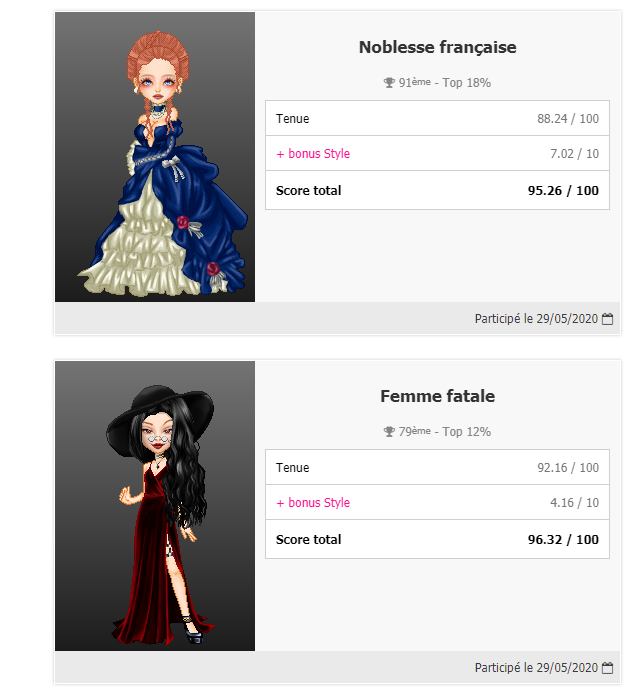Select the Femme fatale contest title

tap(438, 396)
